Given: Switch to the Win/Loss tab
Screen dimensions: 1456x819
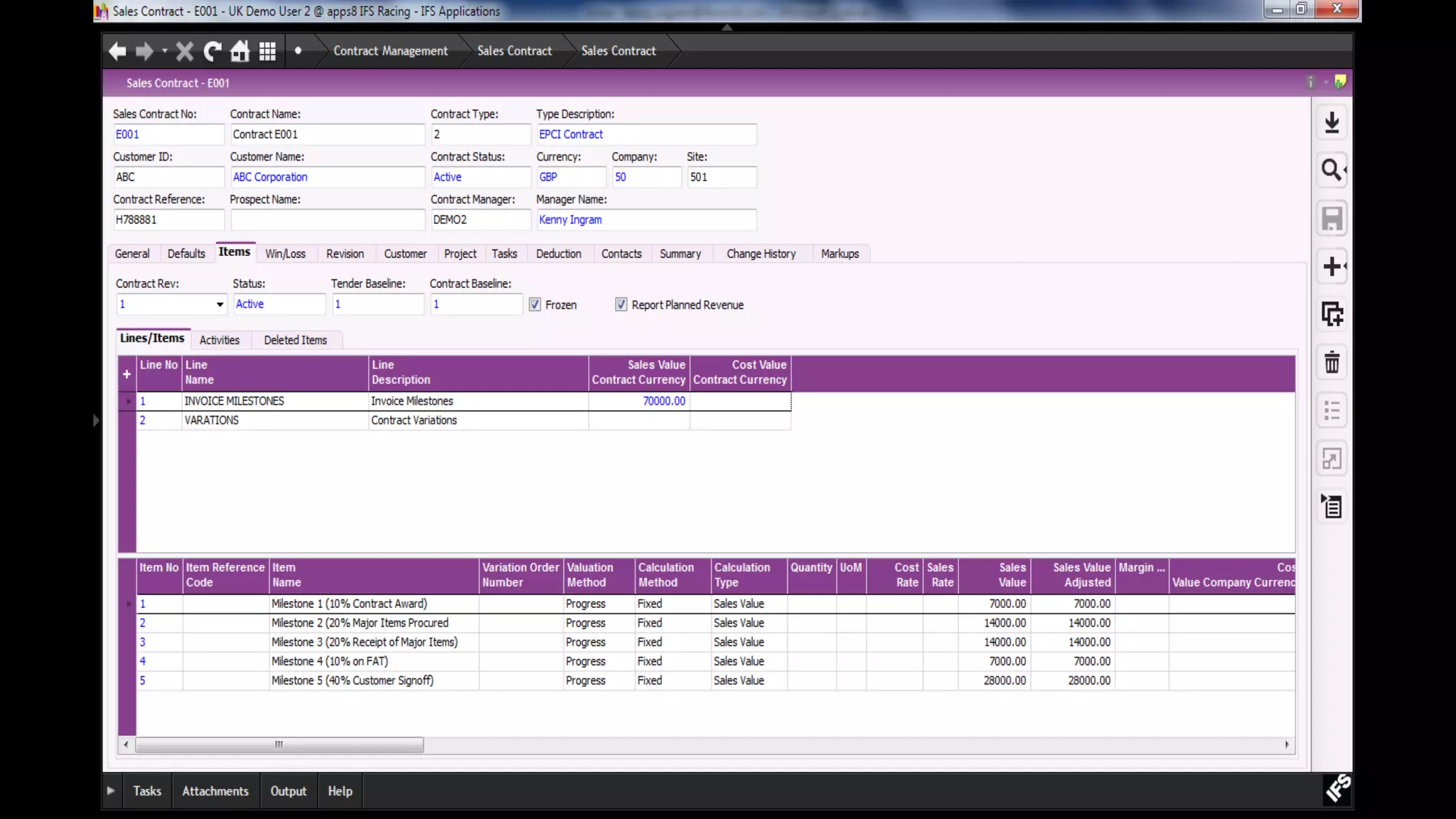Looking at the screenshot, I should pyautogui.click(x=285, y=254).
